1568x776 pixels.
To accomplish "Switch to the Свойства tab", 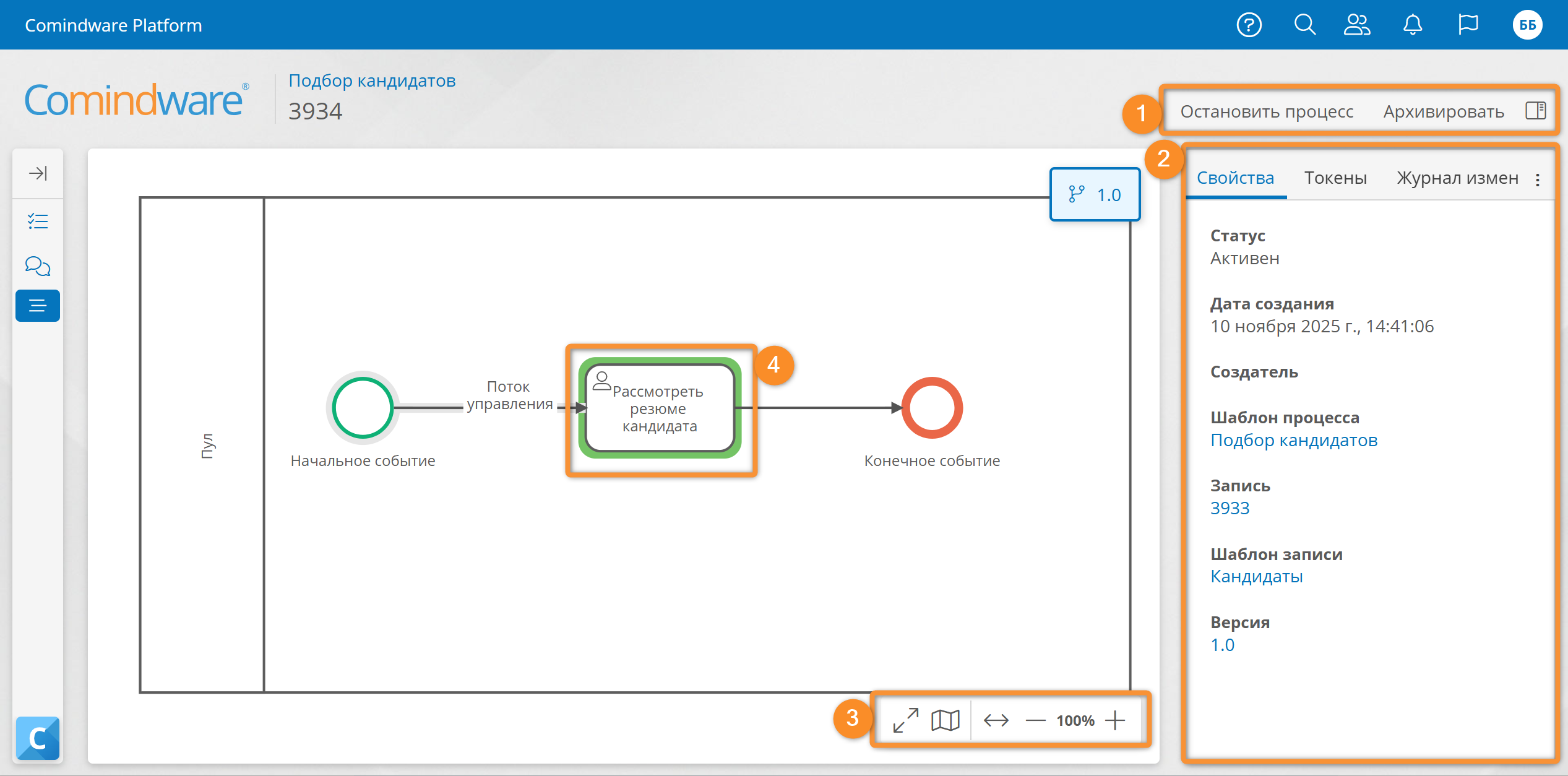I will pyautogui.click(x=1235, y=178).
